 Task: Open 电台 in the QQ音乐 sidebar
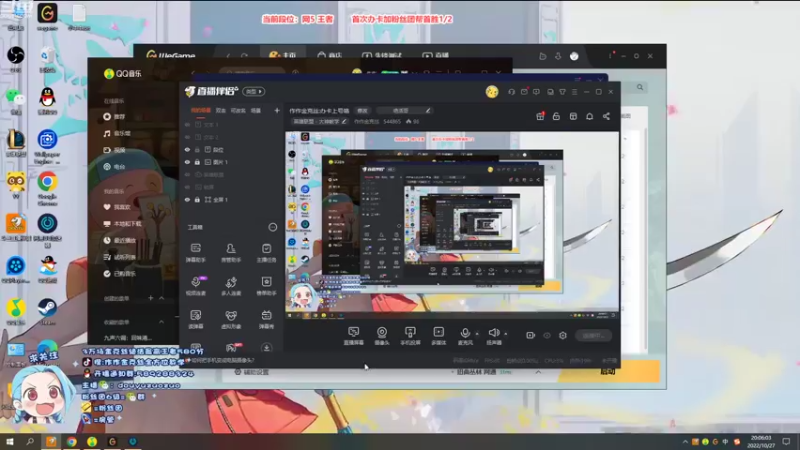pyautogui.click(x=114, y=166)
